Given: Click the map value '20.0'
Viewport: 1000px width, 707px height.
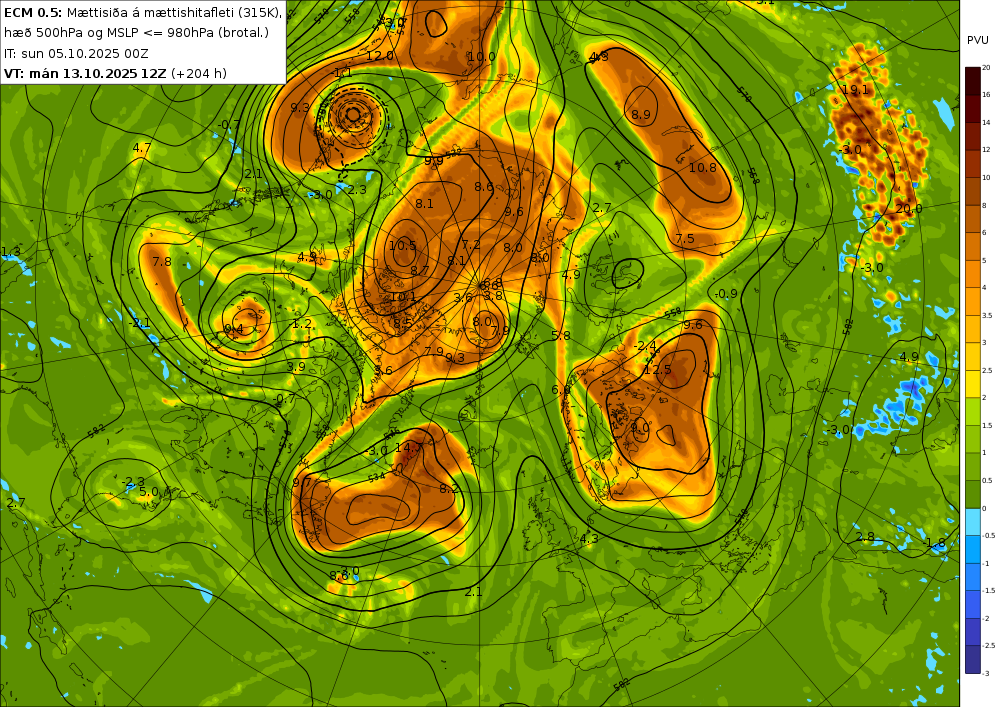Looking at the screenshot, I should click(x=909, y=208).
